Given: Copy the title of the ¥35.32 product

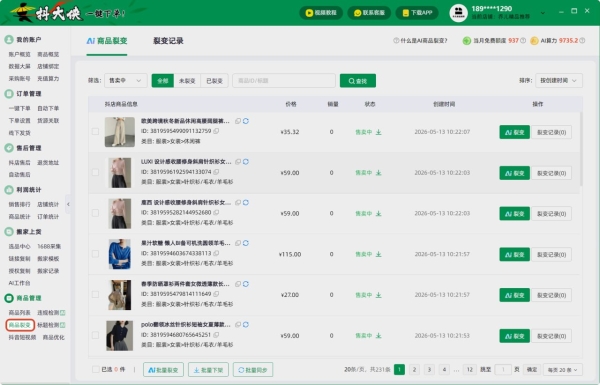Looking at the screenshot, I should pyautogui.click(x=238, y=121).
